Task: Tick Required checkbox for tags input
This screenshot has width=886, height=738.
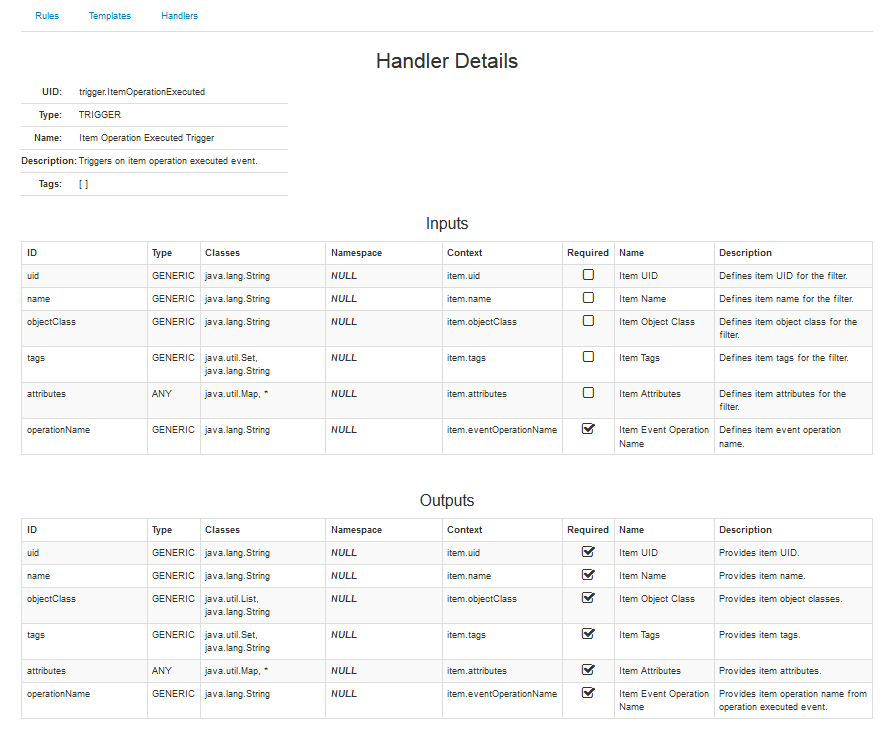Action: point(588,357)
